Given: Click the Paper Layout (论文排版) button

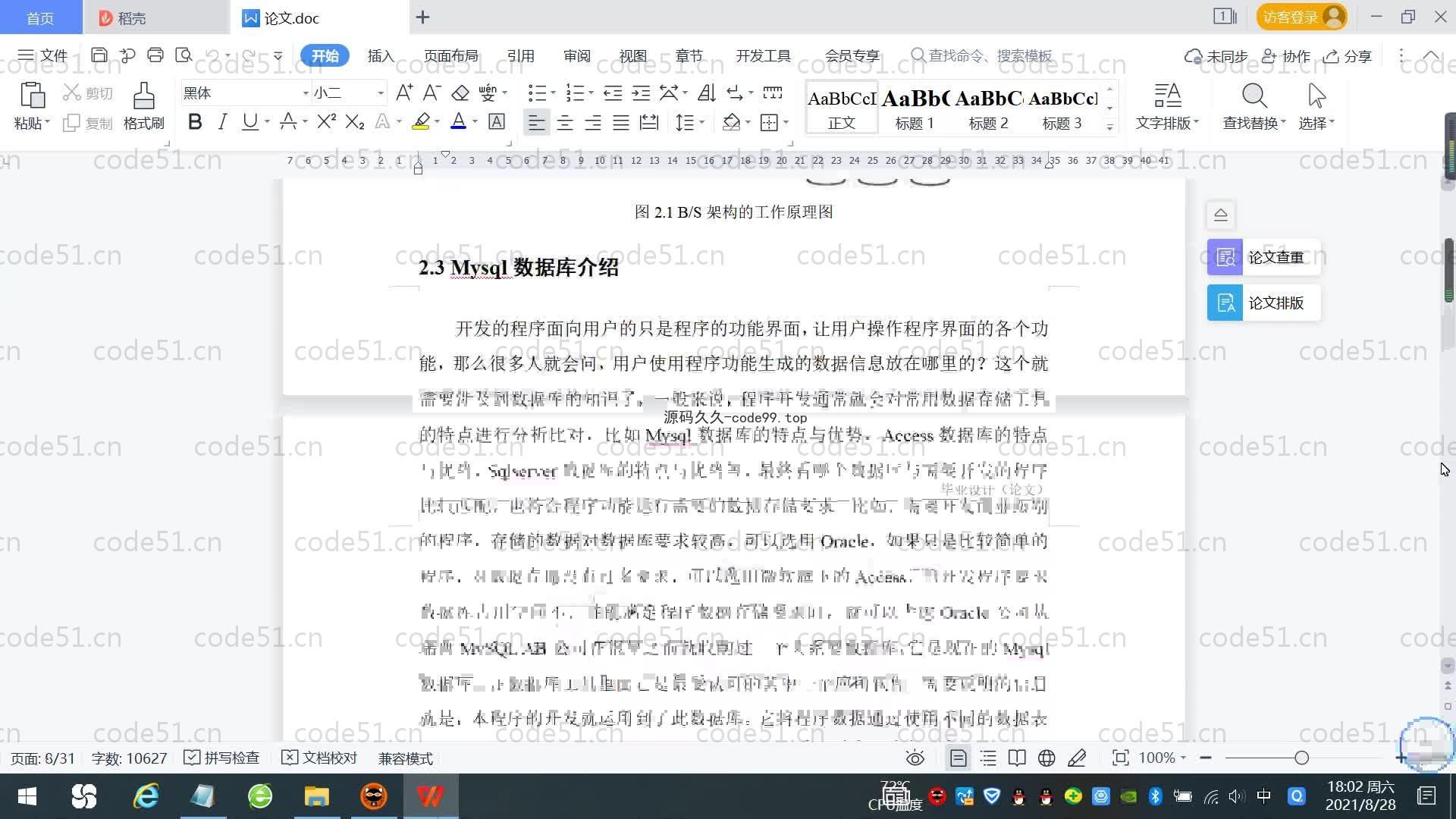Looking at the screenshot, I should tap(1263, 303).
